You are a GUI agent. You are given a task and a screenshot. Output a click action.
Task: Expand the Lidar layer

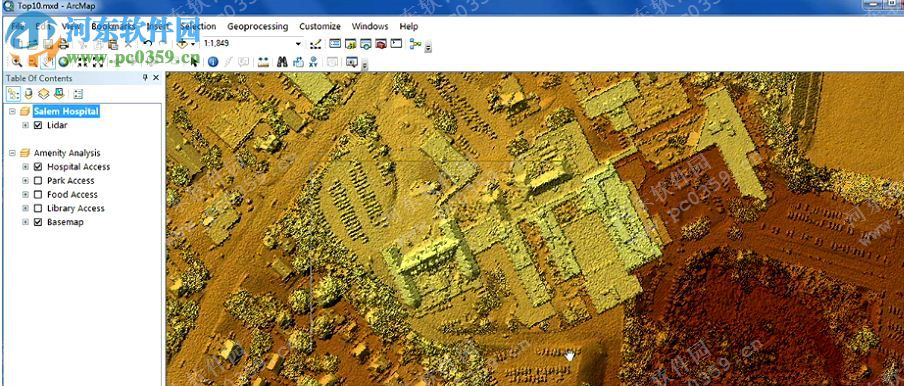coord(25,125)
